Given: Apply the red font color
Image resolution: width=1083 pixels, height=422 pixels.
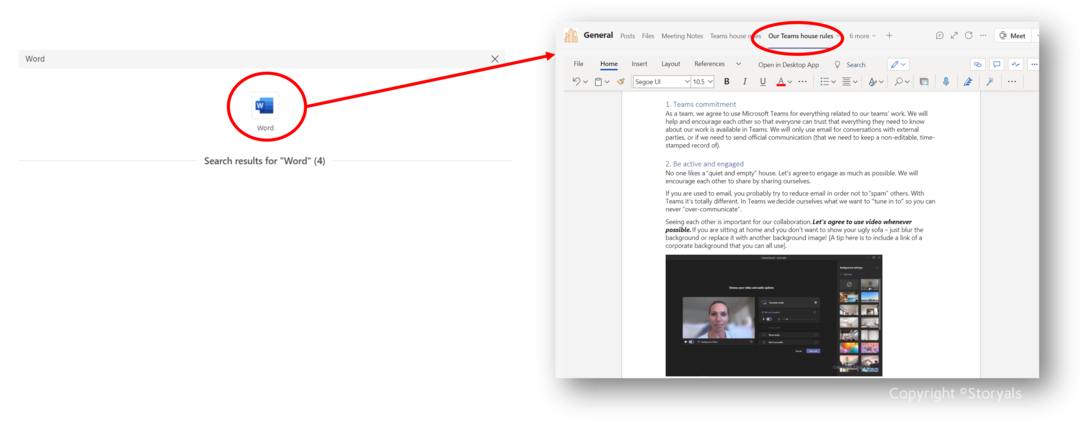Looking at the screenshot, I should pyautogui.click(x=780, y=81).
